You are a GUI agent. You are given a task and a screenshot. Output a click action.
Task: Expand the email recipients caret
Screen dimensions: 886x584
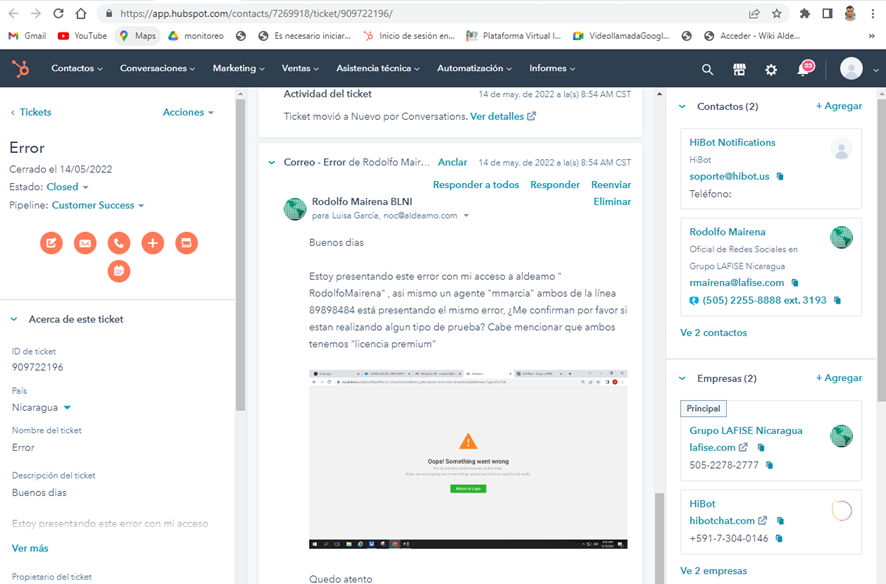click(x=466, y=216)
